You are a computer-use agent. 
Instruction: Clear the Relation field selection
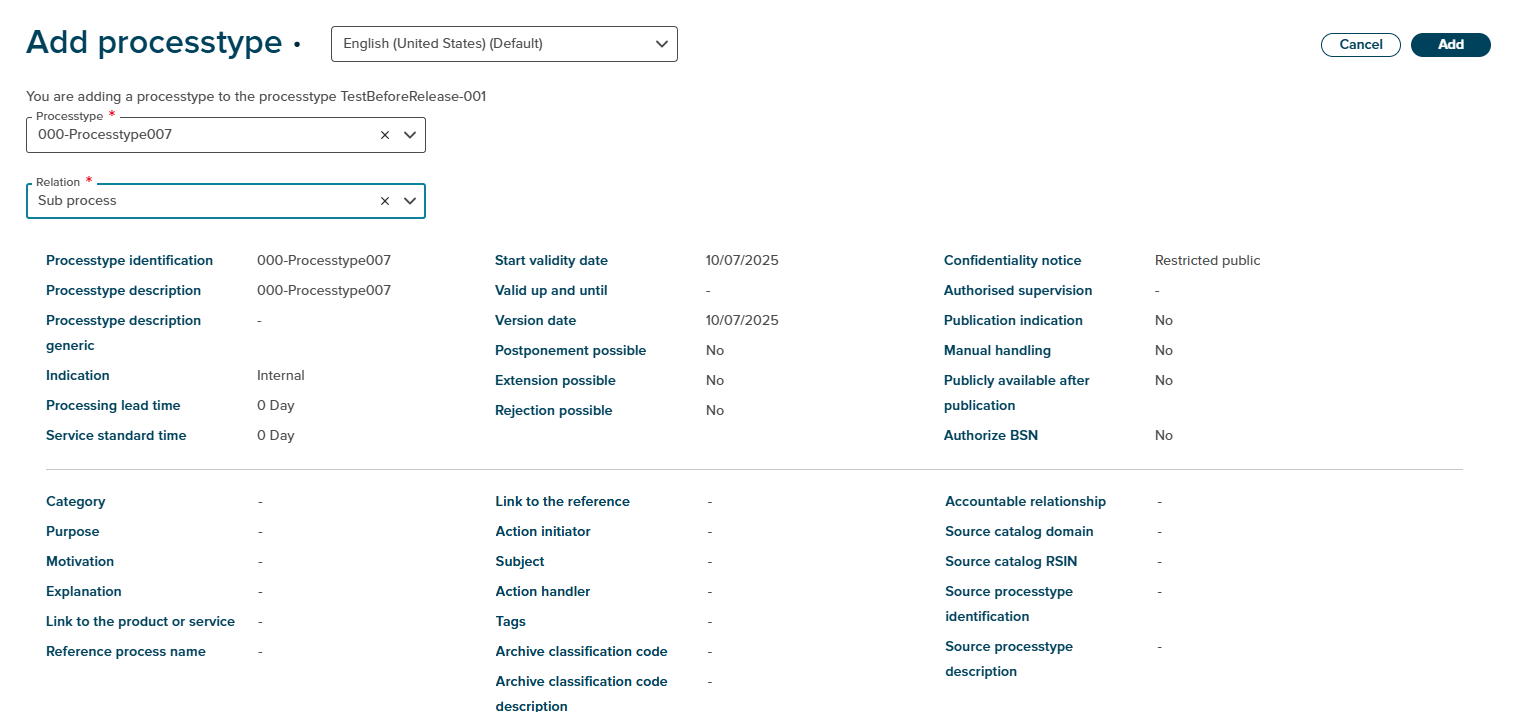click(385, 201)
